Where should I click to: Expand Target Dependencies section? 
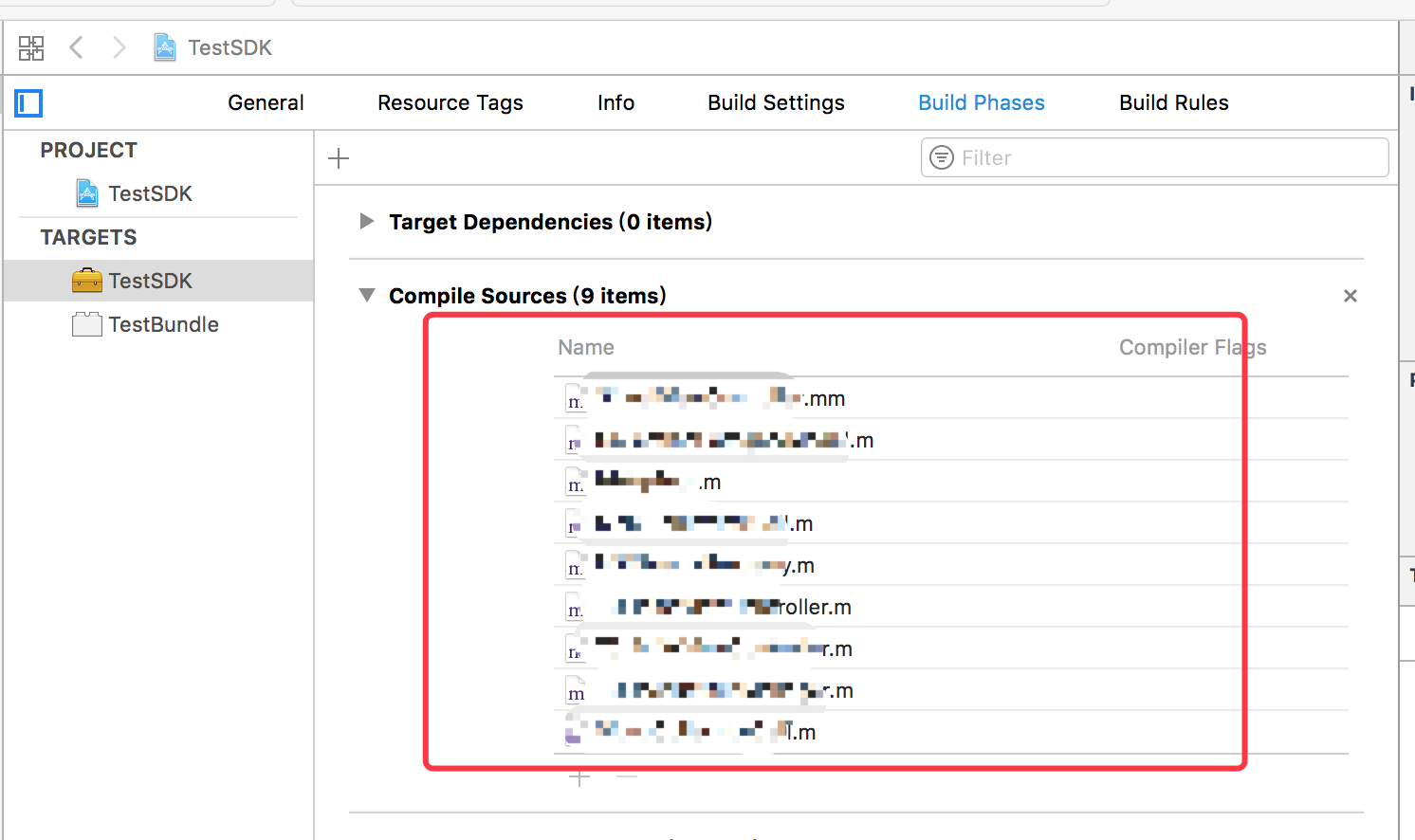(x=367, y=221)
